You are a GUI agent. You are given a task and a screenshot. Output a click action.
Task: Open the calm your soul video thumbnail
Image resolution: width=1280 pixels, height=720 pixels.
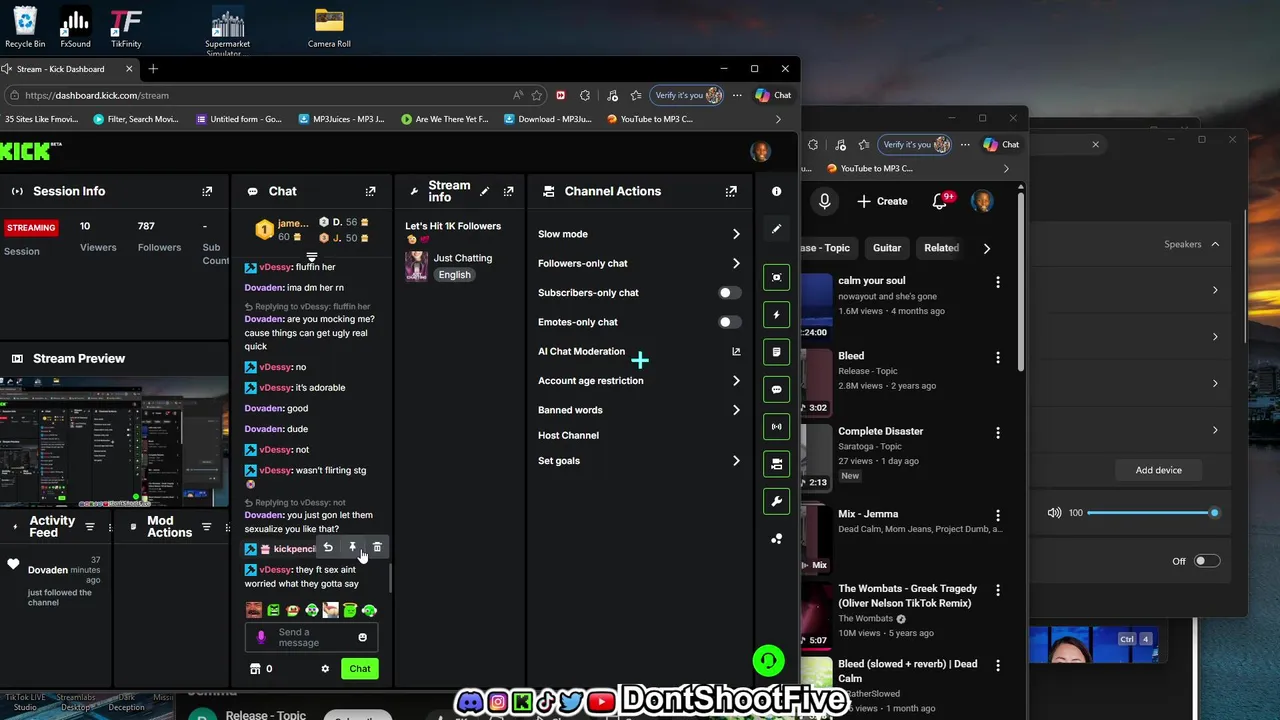click(x=816, y=307)
